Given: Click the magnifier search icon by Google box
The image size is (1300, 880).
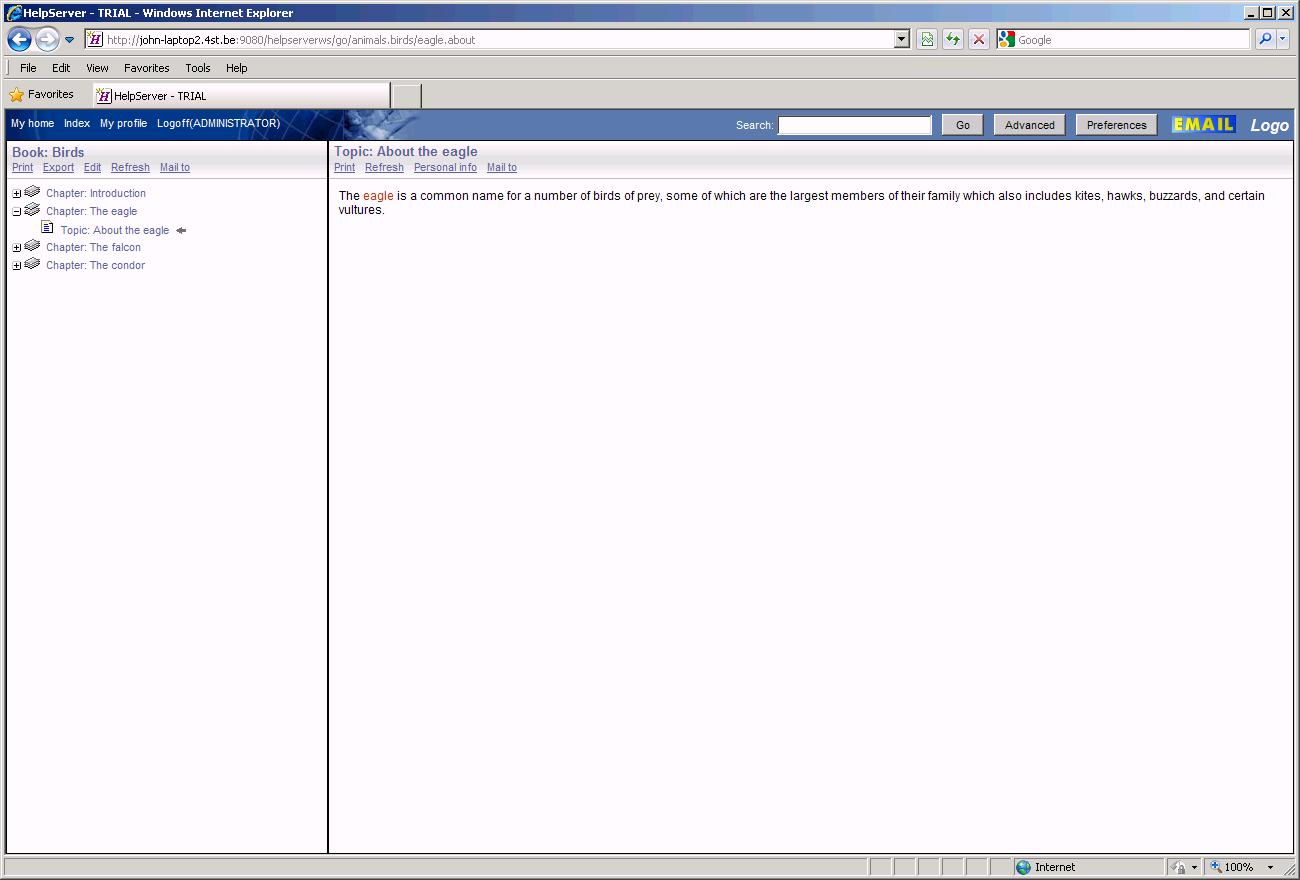Looking at the screenshot, I should [x=1265, y=40].
